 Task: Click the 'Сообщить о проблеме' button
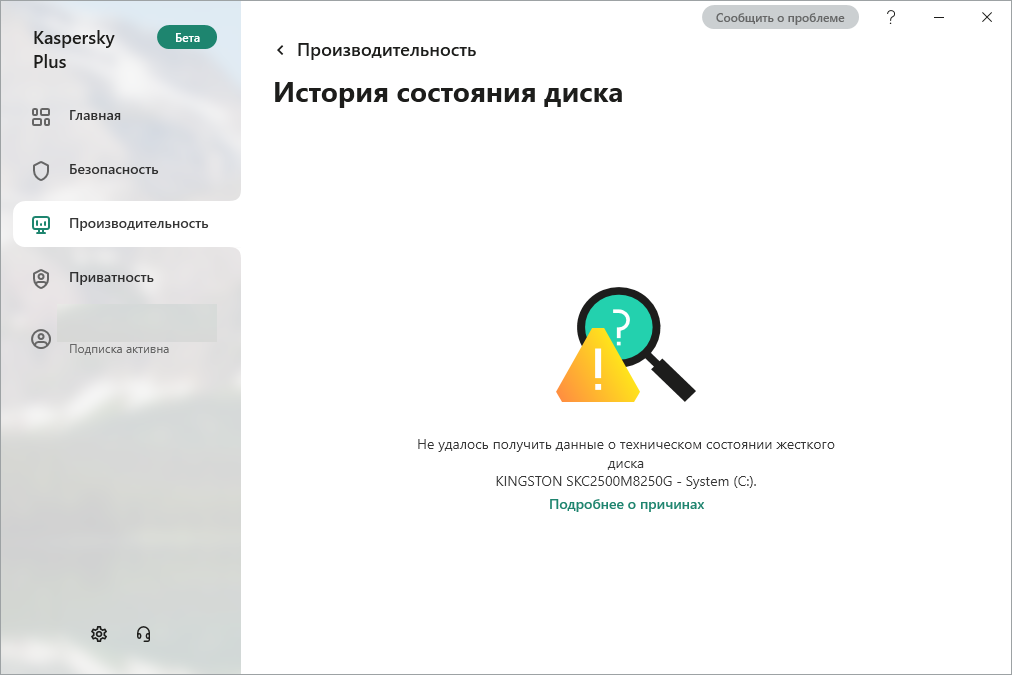tap(780, 17)
